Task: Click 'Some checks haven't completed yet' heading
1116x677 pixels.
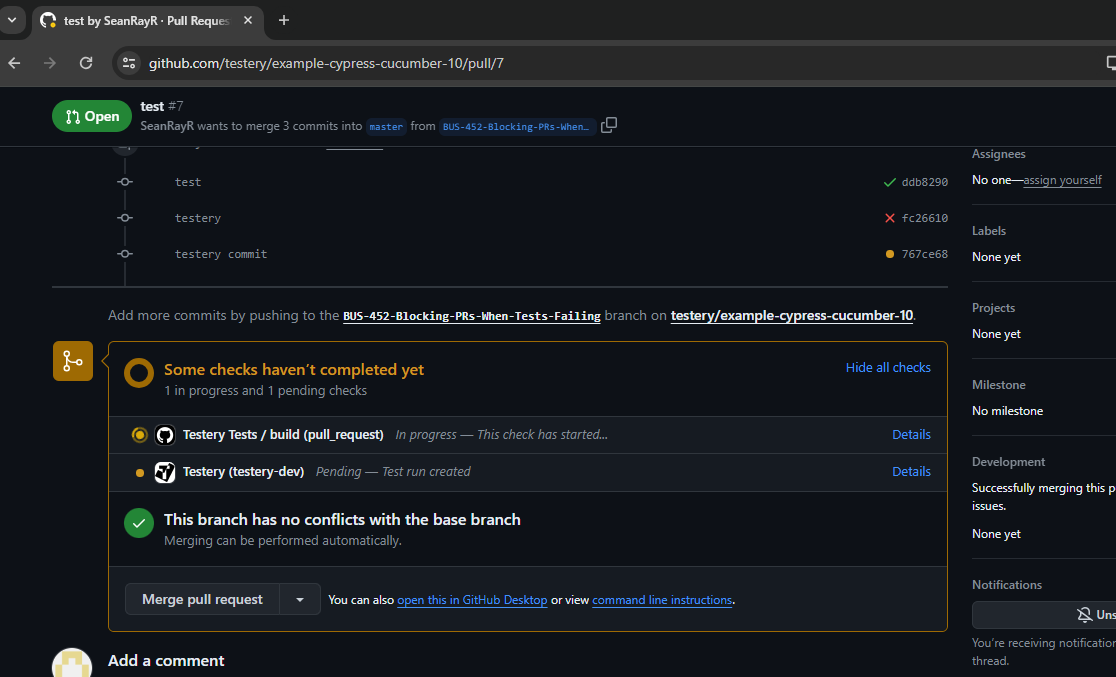Action: tap(294, 369)
